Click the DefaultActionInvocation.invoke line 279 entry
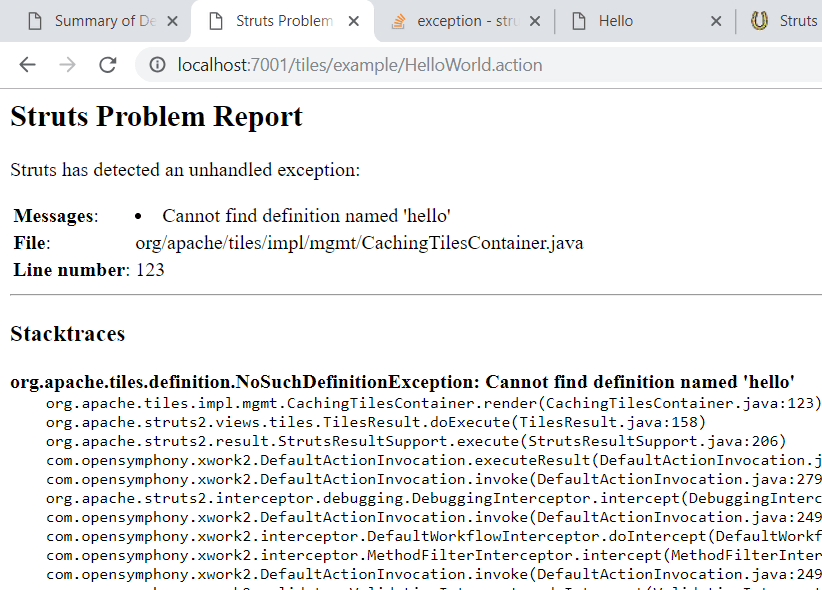Screen dimensions: 822x590 pos(434,479)
